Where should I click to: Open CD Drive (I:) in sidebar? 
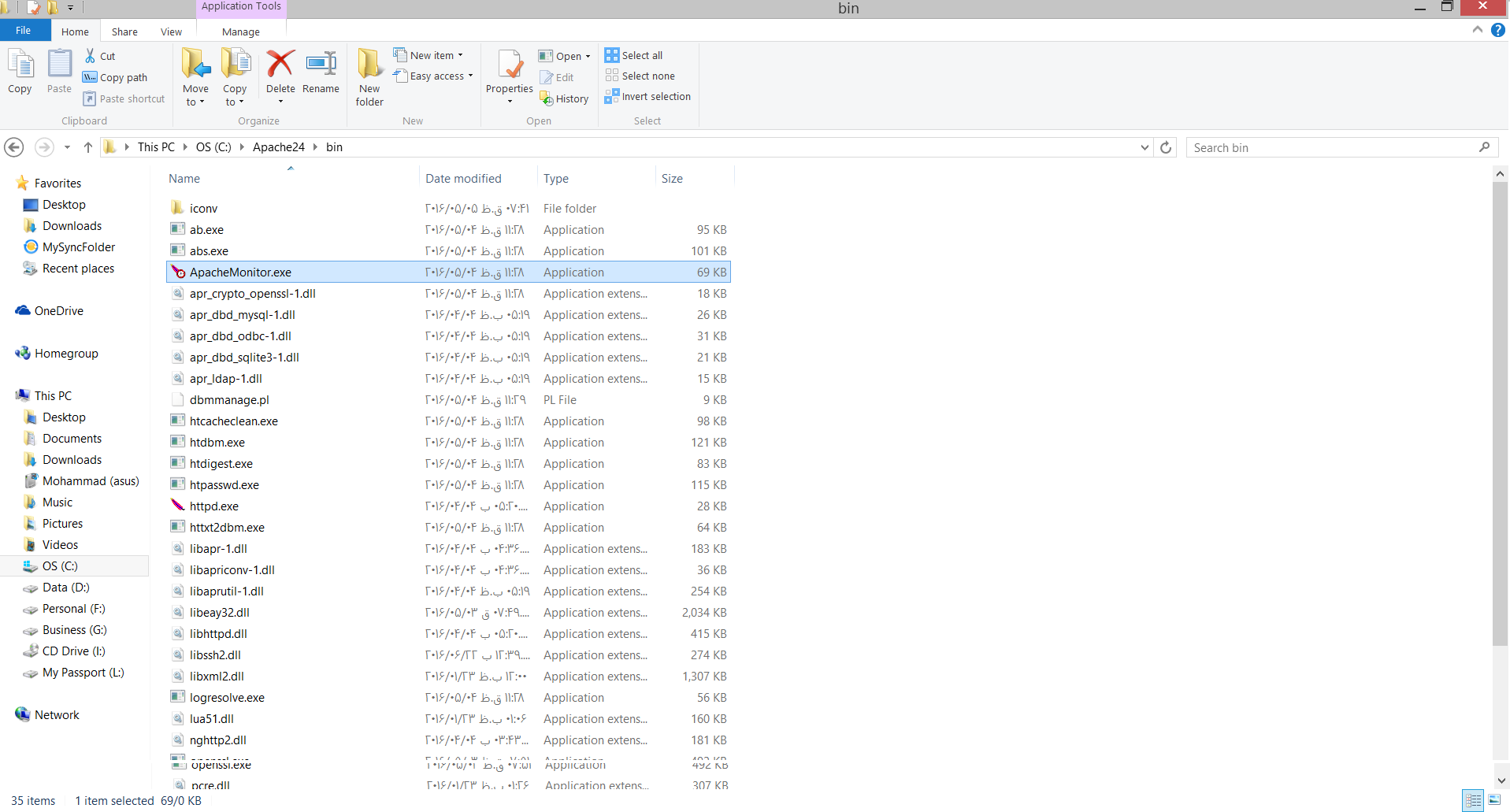(x=73, y=651)
